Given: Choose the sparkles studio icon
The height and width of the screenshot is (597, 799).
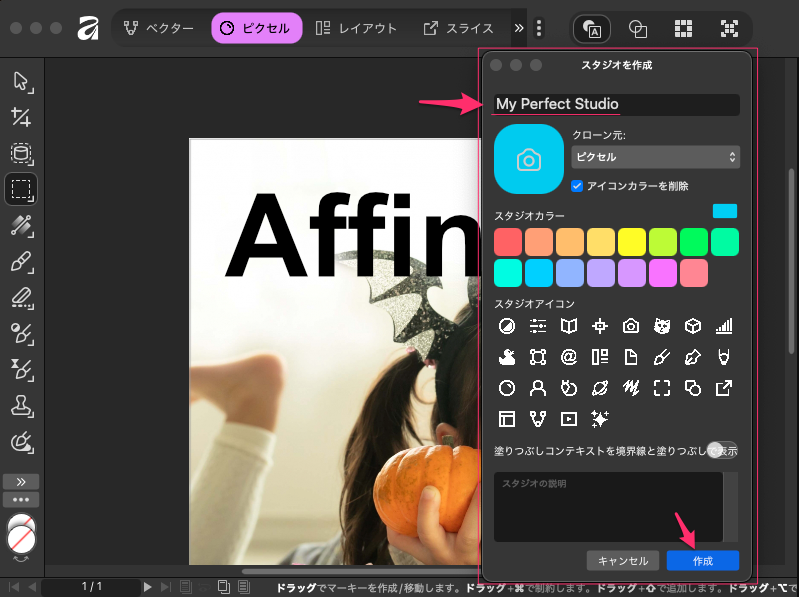Looking at the screenshot, I should [600, 419].
